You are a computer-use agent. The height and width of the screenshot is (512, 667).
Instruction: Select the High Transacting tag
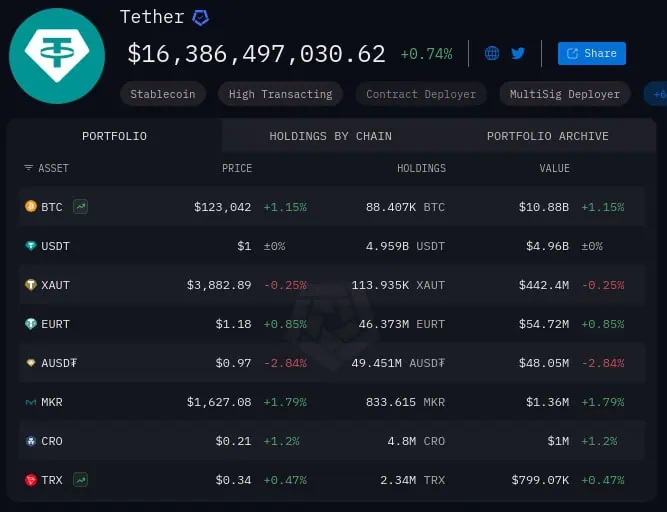280,94
